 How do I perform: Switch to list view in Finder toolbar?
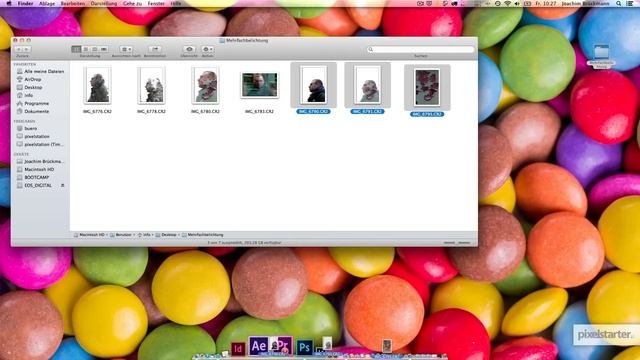point(85,49)
